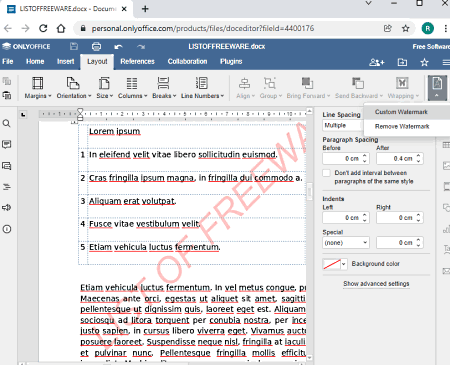450x365 pixels.
Task: Switch to the References tab
Action: coord(137,62)
